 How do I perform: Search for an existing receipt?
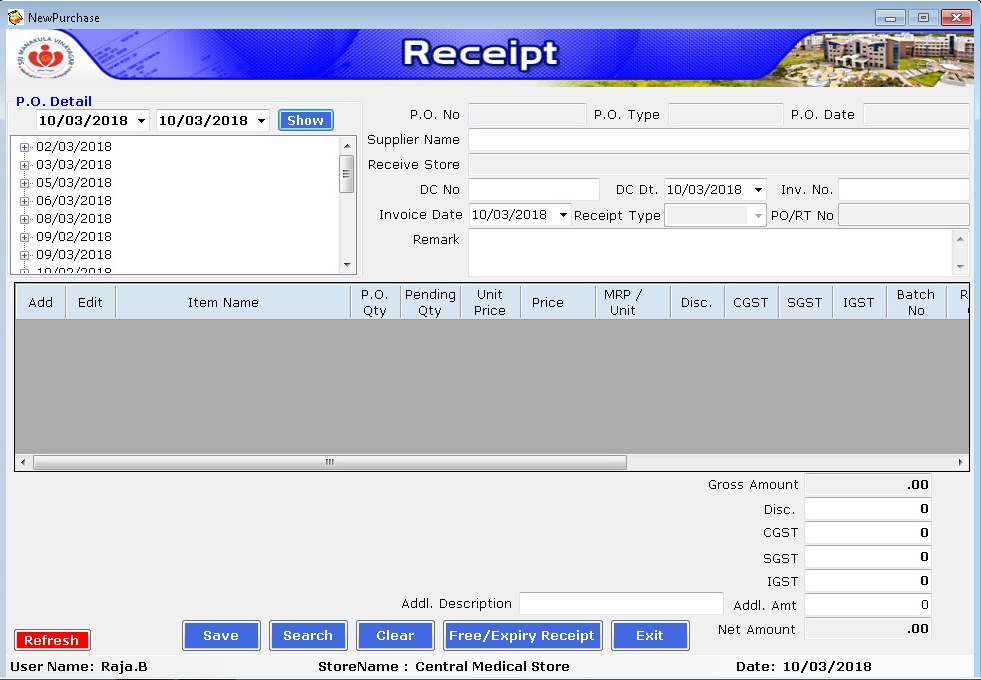tap(308, 635)
